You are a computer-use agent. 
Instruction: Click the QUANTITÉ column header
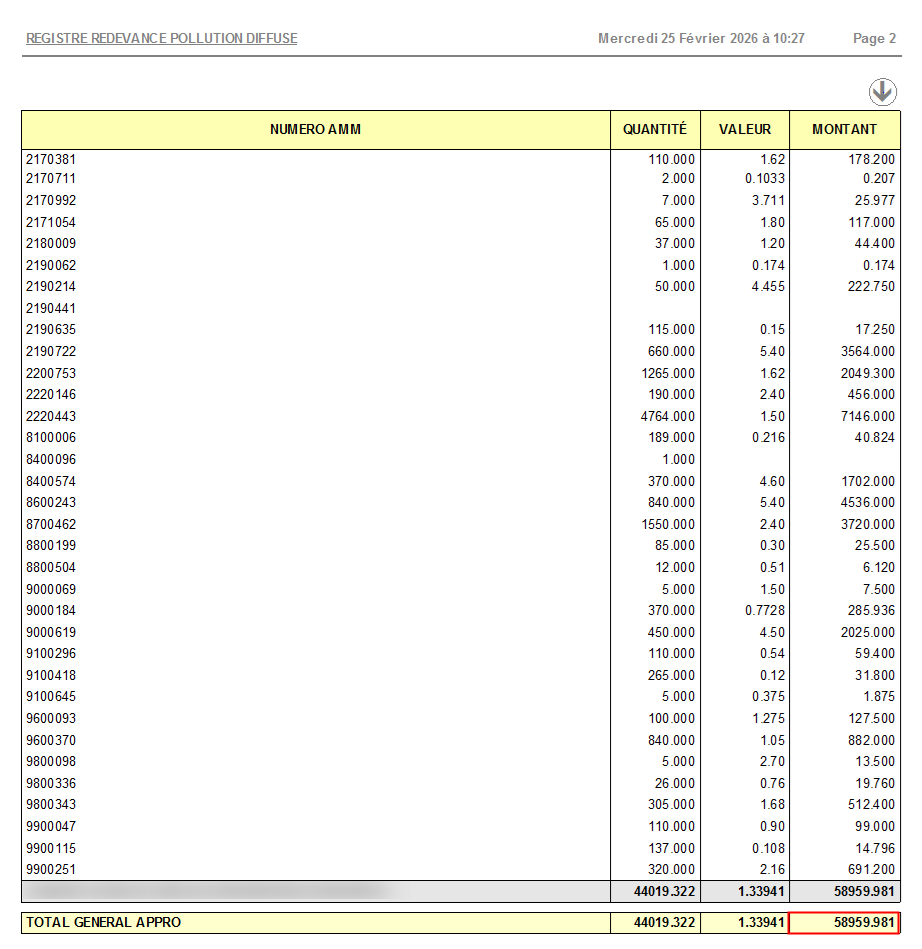pyautogui.click(x=655, y=130)
